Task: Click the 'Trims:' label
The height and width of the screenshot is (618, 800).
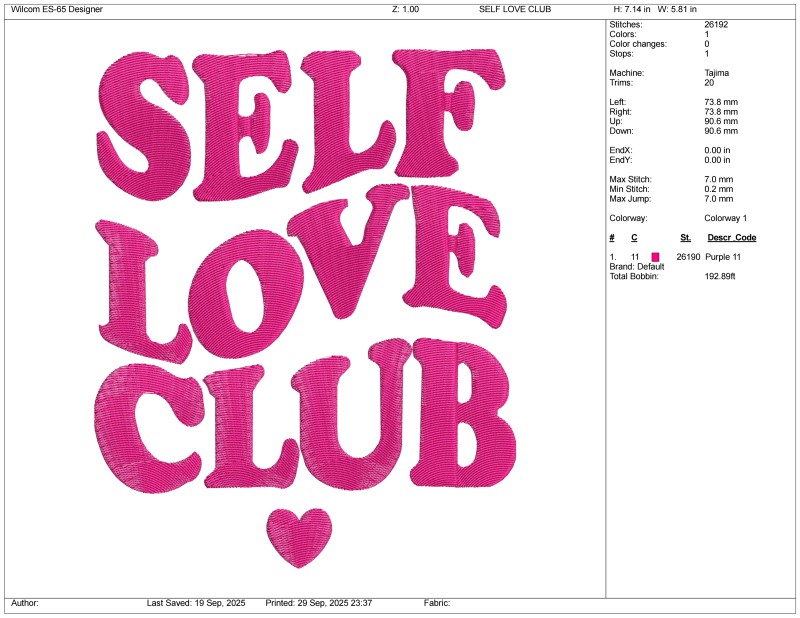Action: point(621,83)
